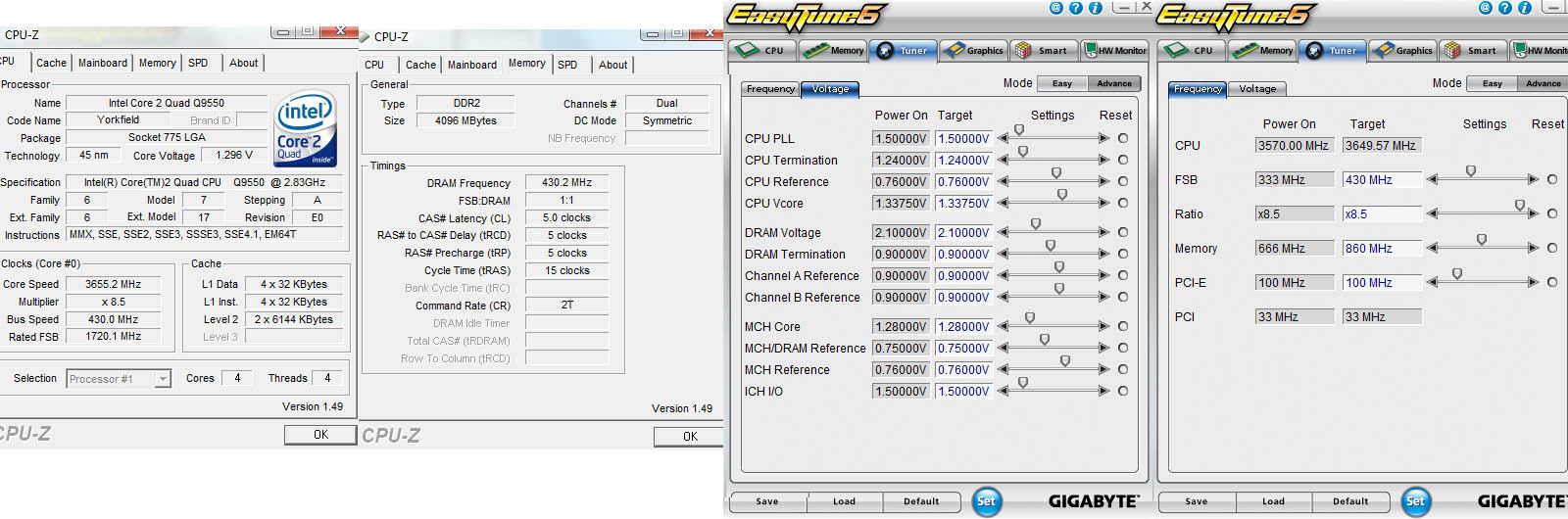This screenshot has height=519, width=1568.
Task: Click the Channel B Reference slider handle
Action: (x=1059, y=289)
